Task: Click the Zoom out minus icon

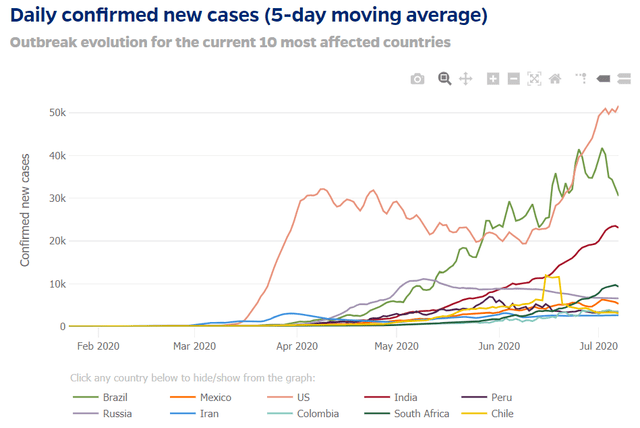Action: click(x=513, y=78)
